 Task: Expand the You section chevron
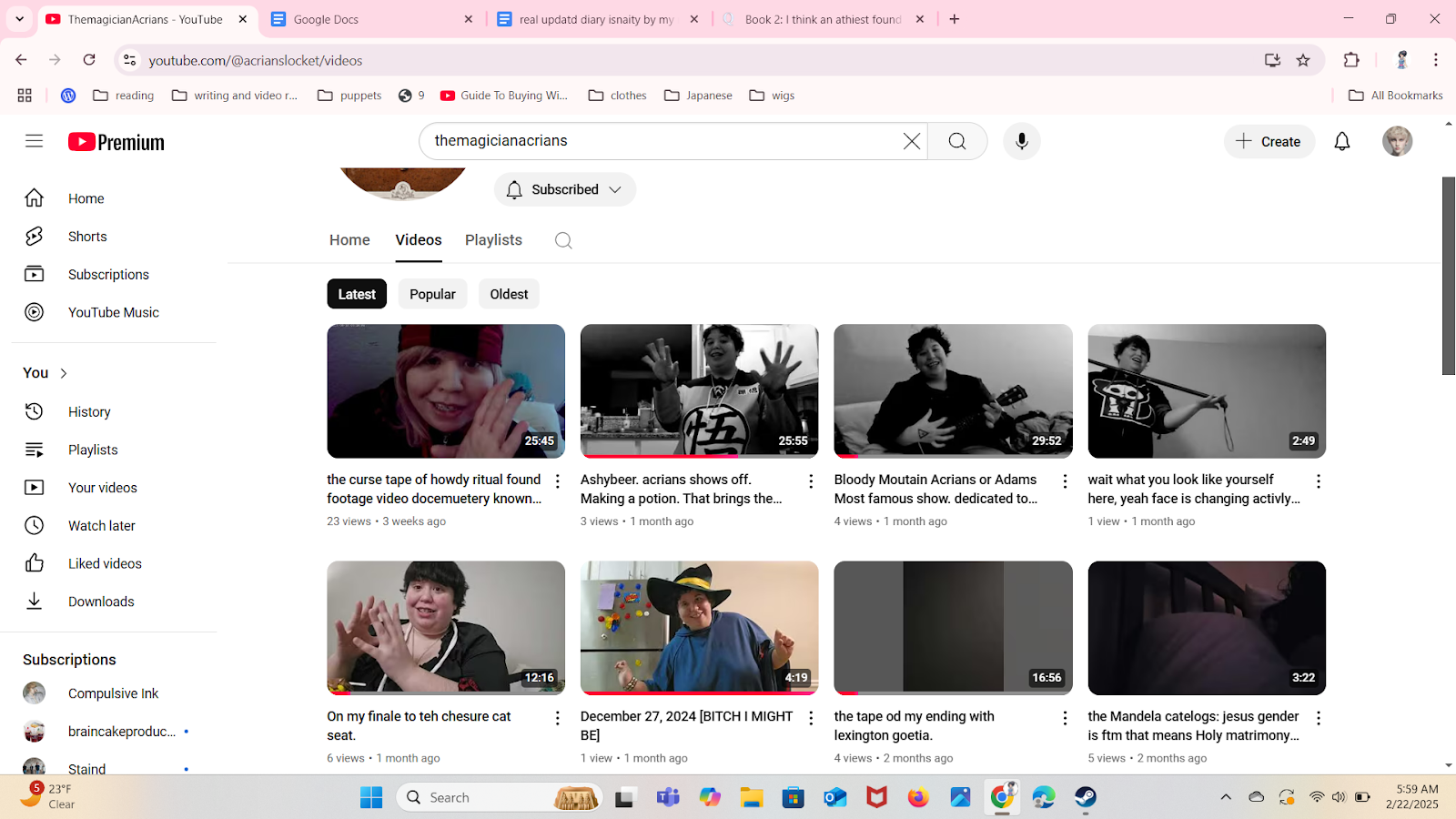(x=64, y=373)
